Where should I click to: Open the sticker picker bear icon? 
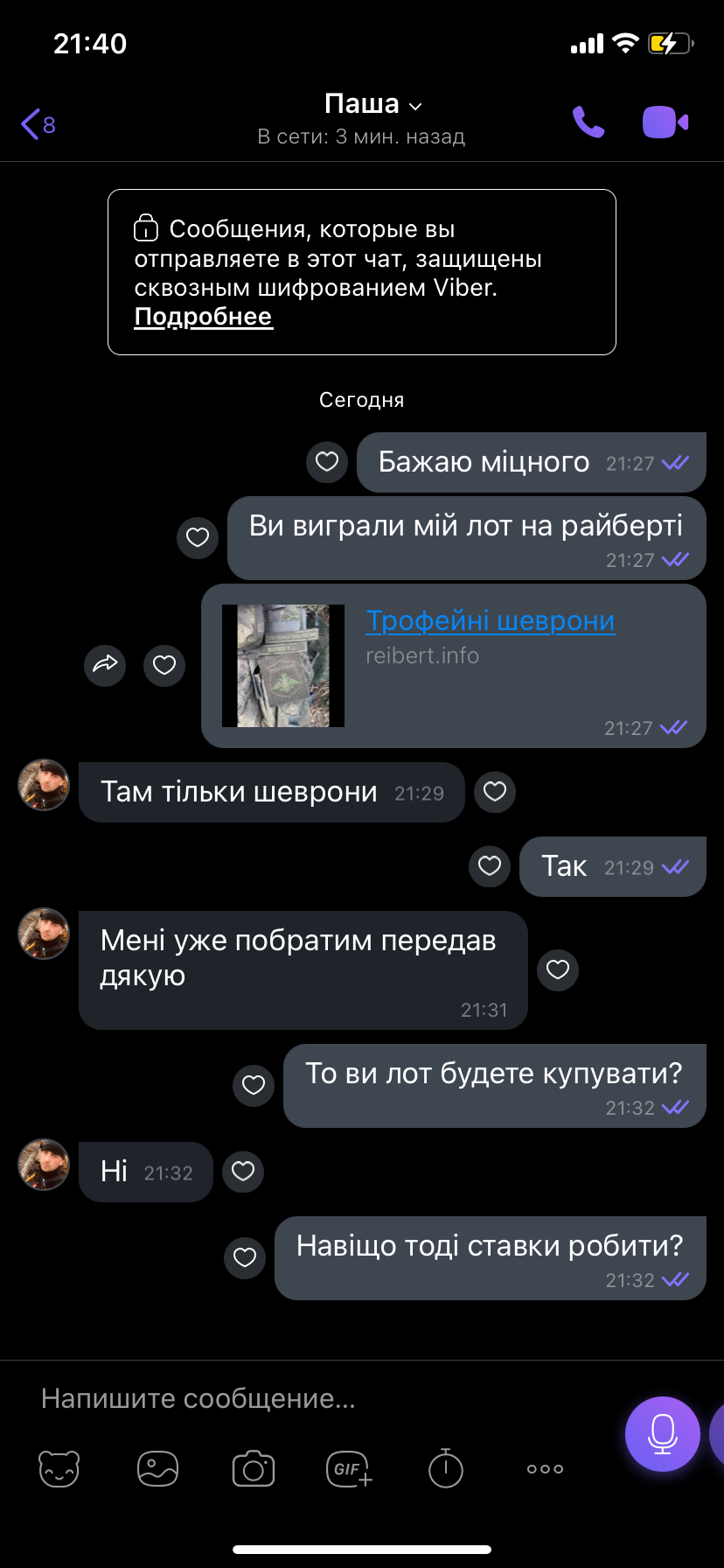pyautogui.click(x=59, y=1468)
